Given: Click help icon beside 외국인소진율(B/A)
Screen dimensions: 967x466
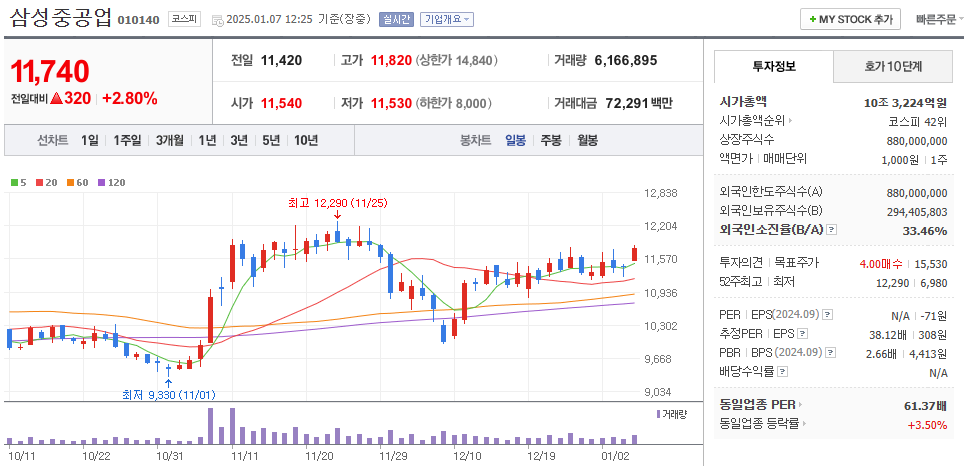Looking at the screenshot, I should click(x=831, y=230).
